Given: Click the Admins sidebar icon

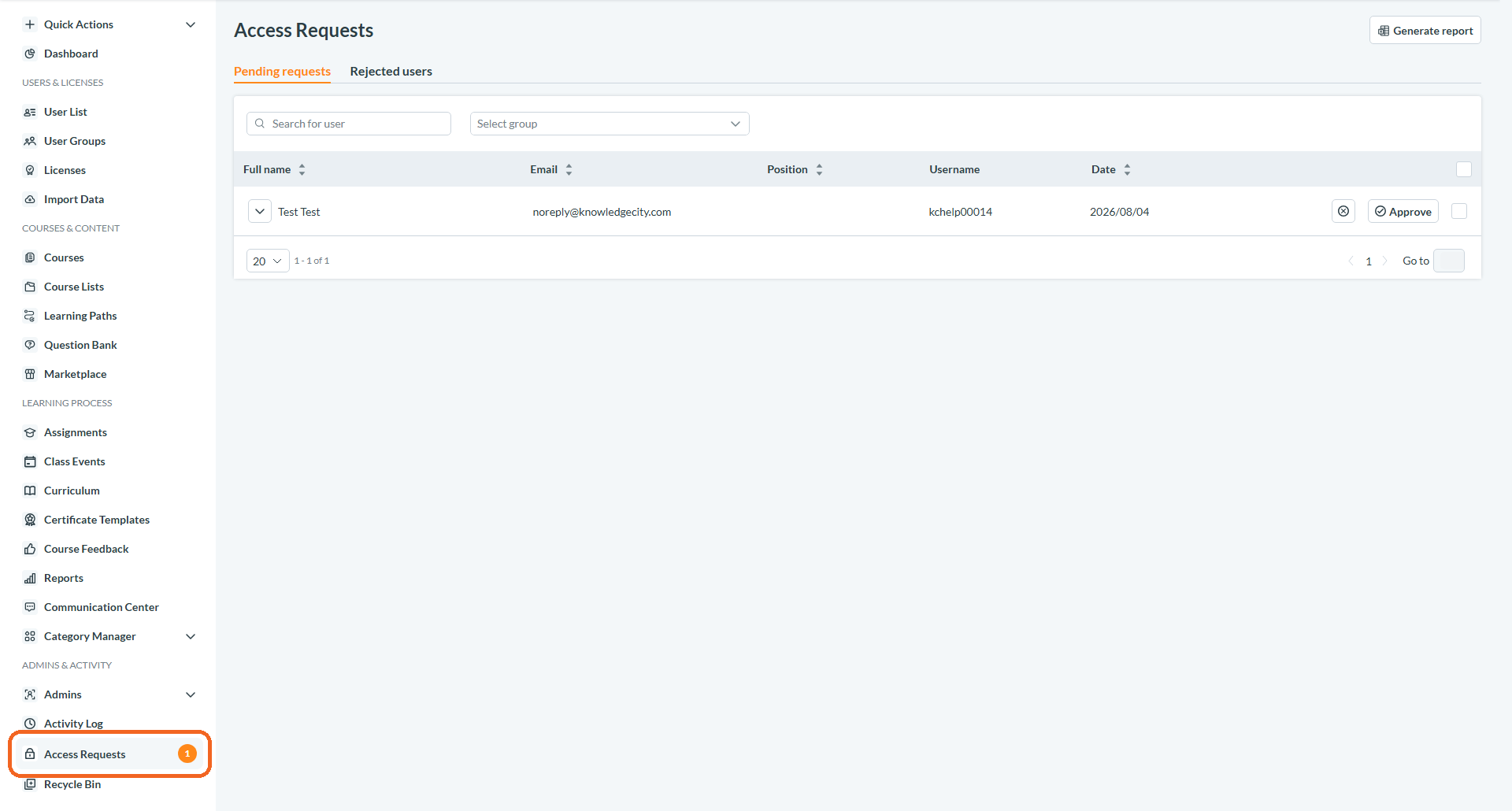Looking at the screenshot, I should [30, 694].
